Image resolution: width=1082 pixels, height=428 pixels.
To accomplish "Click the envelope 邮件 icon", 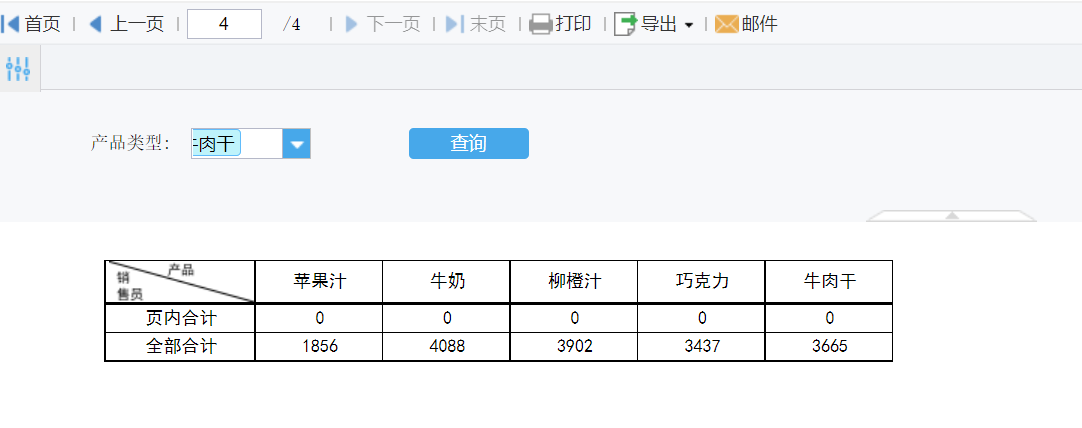I will click(727, 25).
